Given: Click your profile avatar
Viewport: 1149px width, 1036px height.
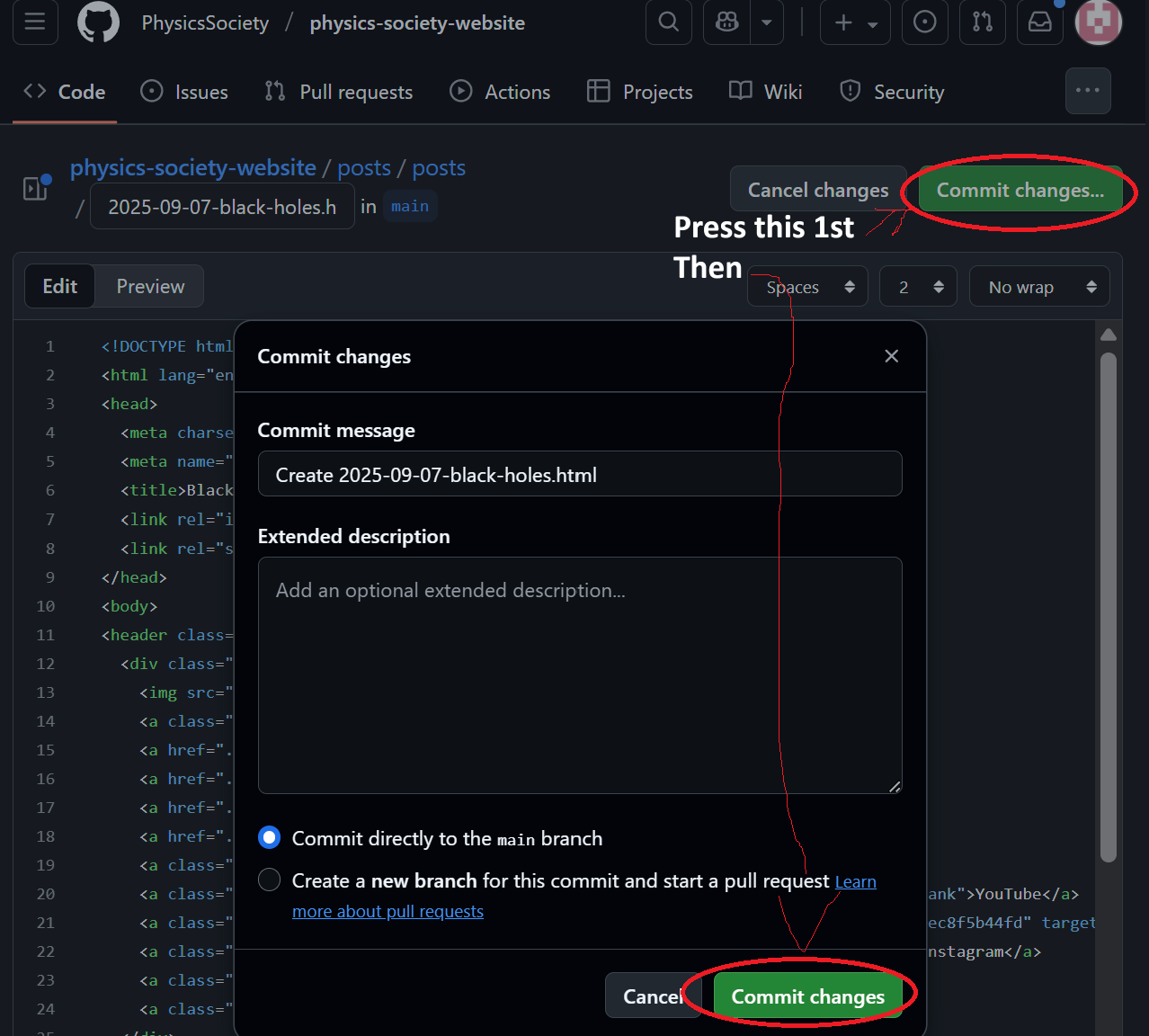Looking at the screenshot, I should (1098, 22).
